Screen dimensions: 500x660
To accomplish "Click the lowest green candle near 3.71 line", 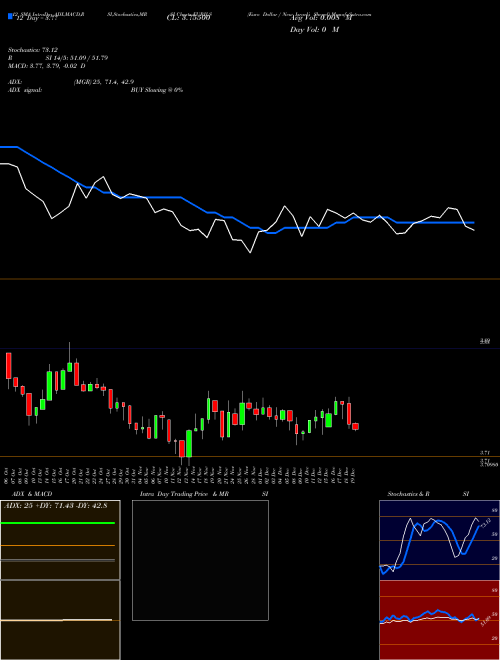I will [x=189, y=444].
